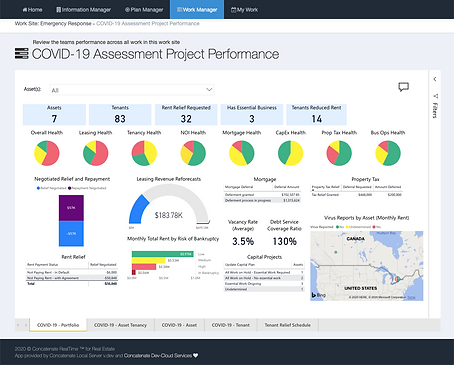Select 'All Work on Hold - Essential Work Required' row

click(264, 272)
